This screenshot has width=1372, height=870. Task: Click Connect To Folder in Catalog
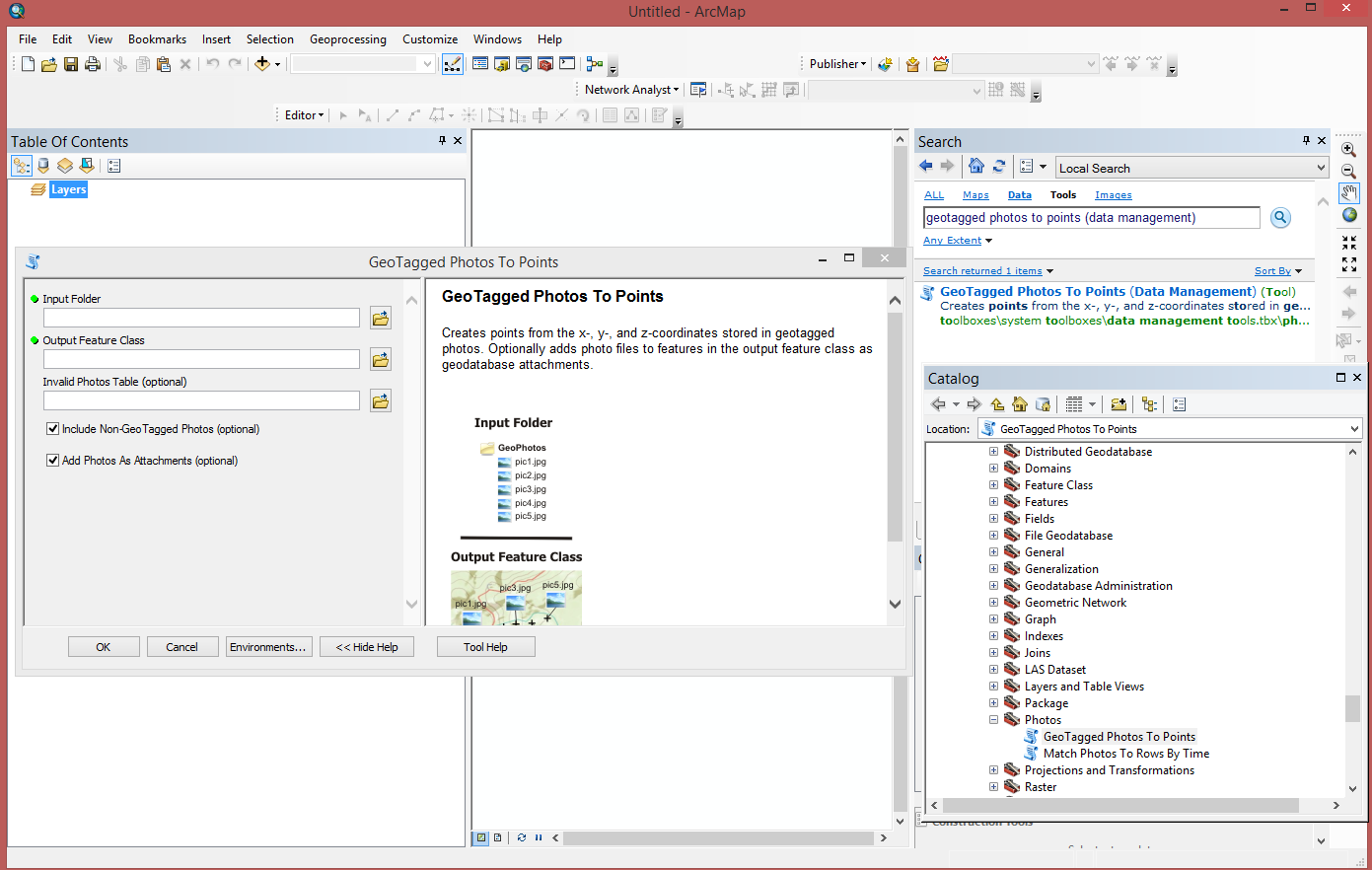1119,404
